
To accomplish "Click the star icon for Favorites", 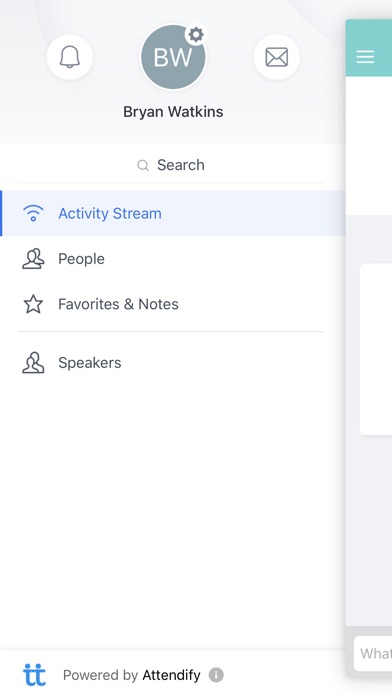I will pyautogui.click(x=33, y=304).
